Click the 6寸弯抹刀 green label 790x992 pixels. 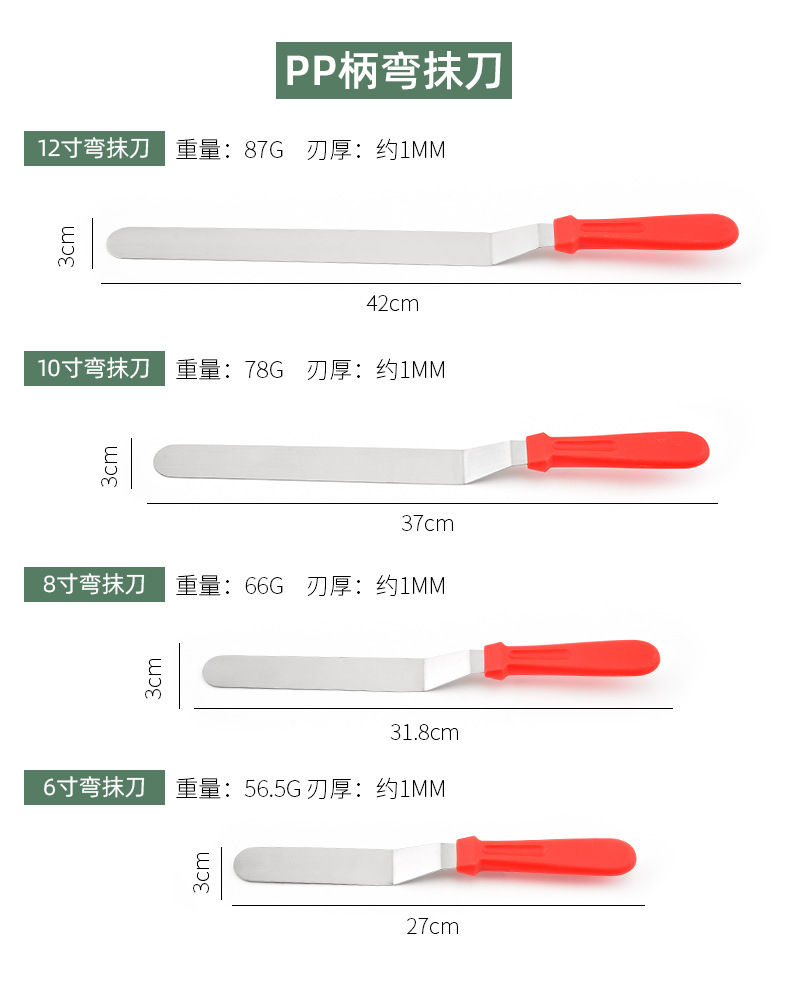click(x=94, y=787)
